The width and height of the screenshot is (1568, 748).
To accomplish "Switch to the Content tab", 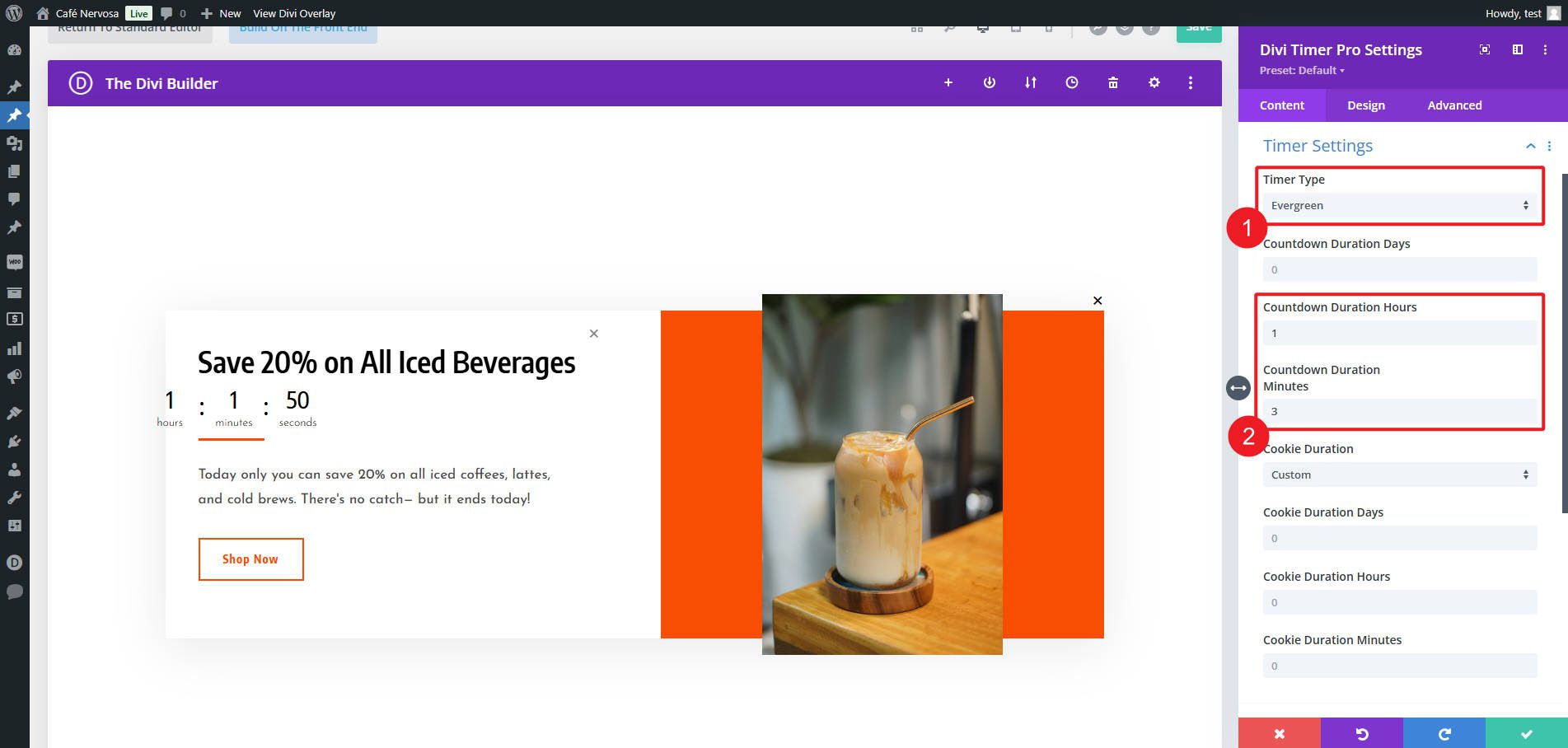I will [1282, 105].
